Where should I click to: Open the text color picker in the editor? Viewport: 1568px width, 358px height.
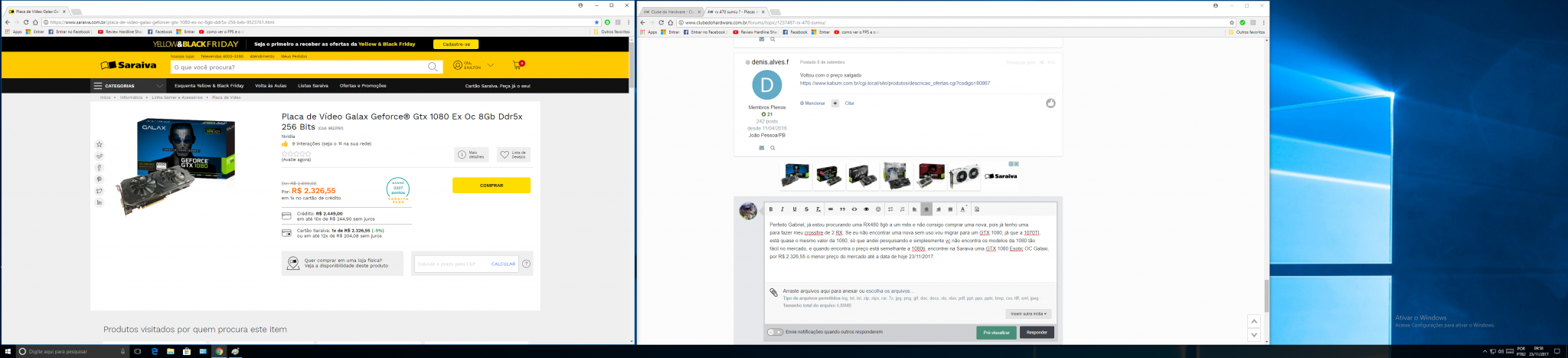963,209
